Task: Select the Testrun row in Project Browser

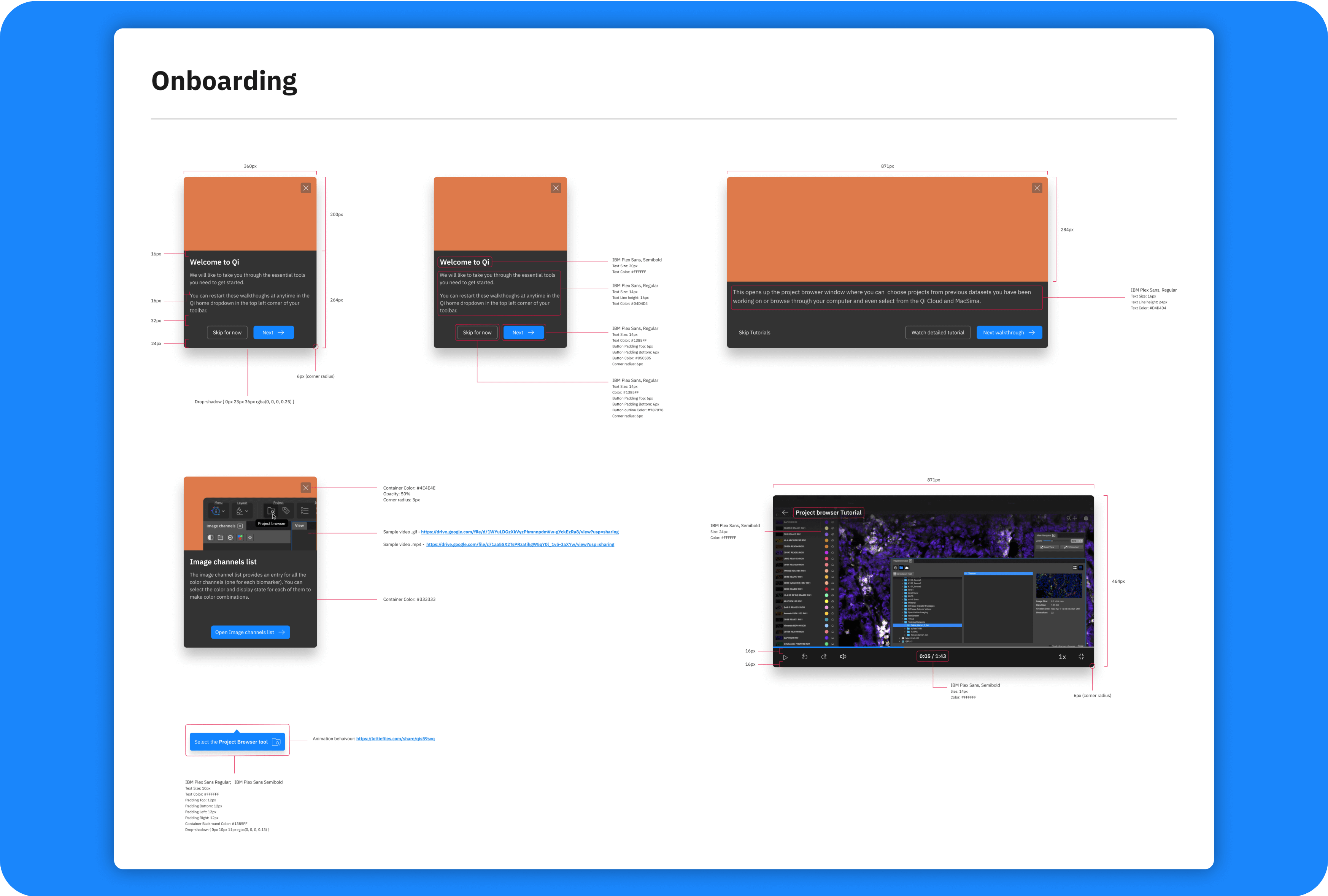Action: pyautogui.click(x=998, y=573)
